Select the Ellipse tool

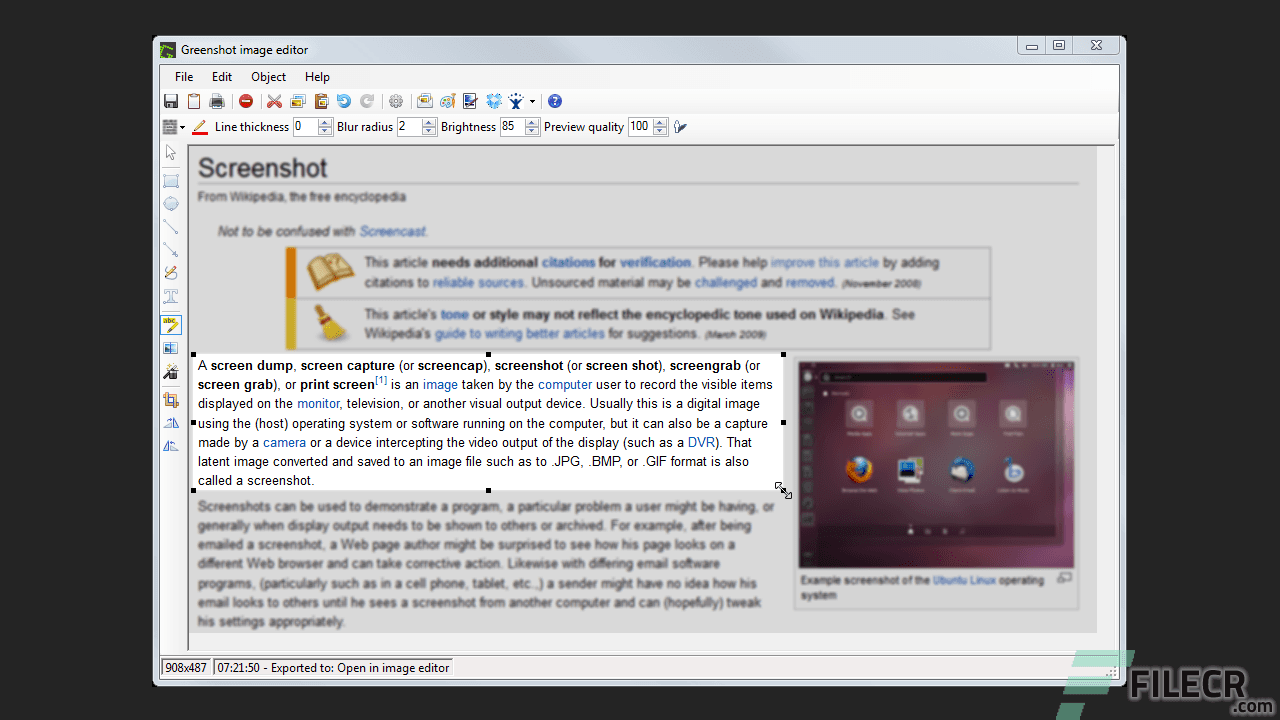(x=170, y=203)
